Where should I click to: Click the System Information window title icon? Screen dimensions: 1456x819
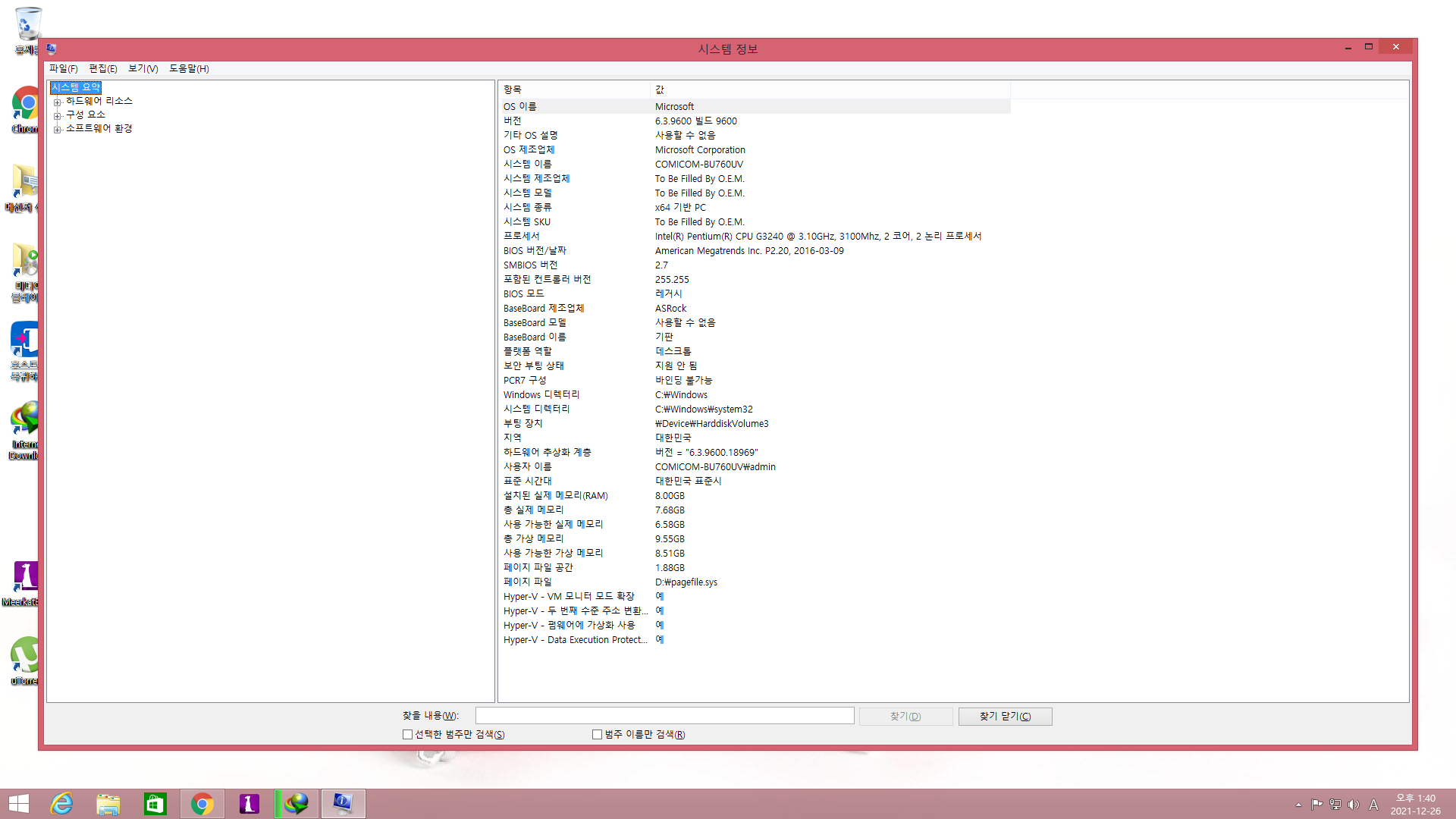tap(52, 49)
